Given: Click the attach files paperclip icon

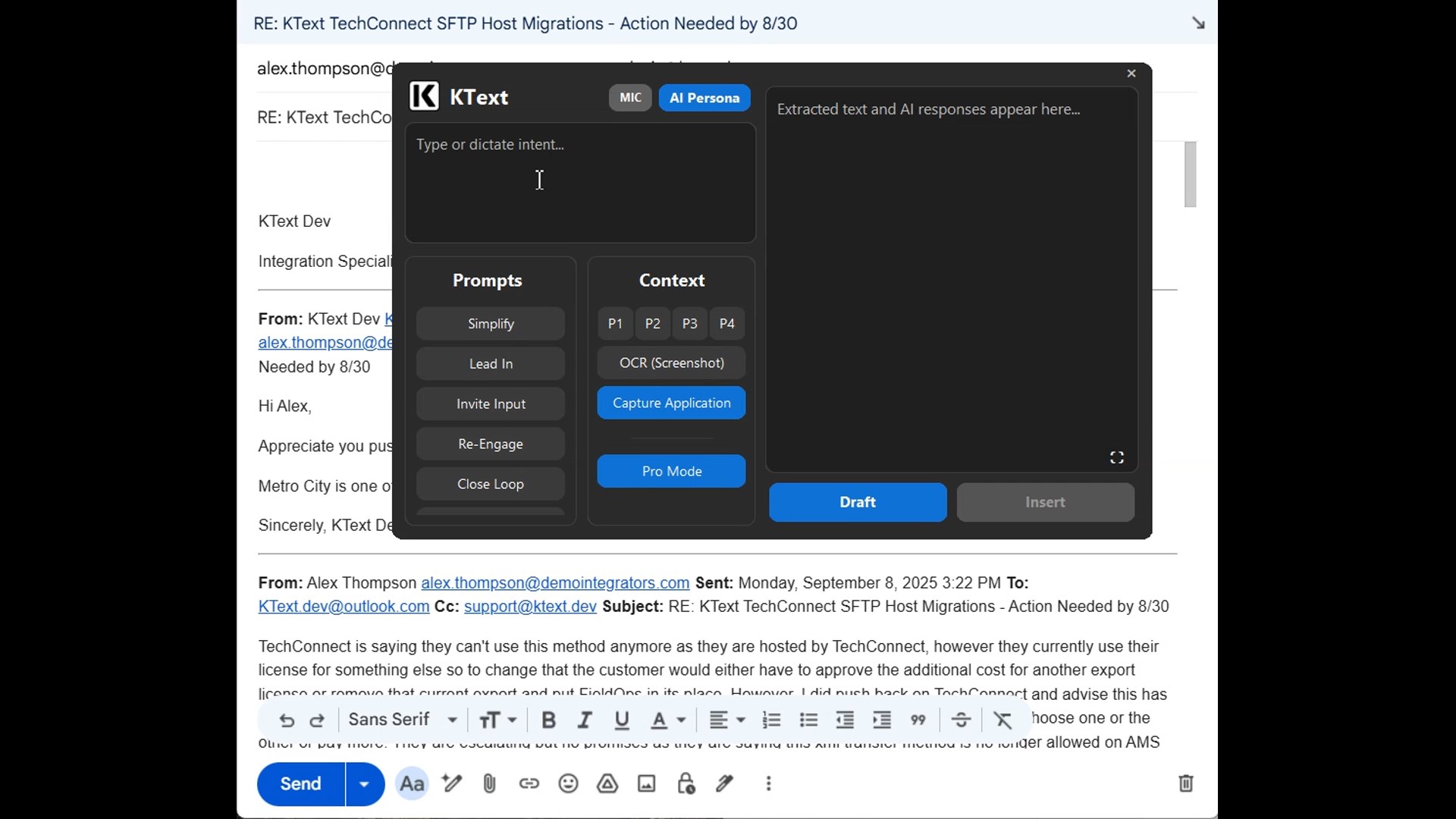Looking at the screenshot, I should pos(489,783).
